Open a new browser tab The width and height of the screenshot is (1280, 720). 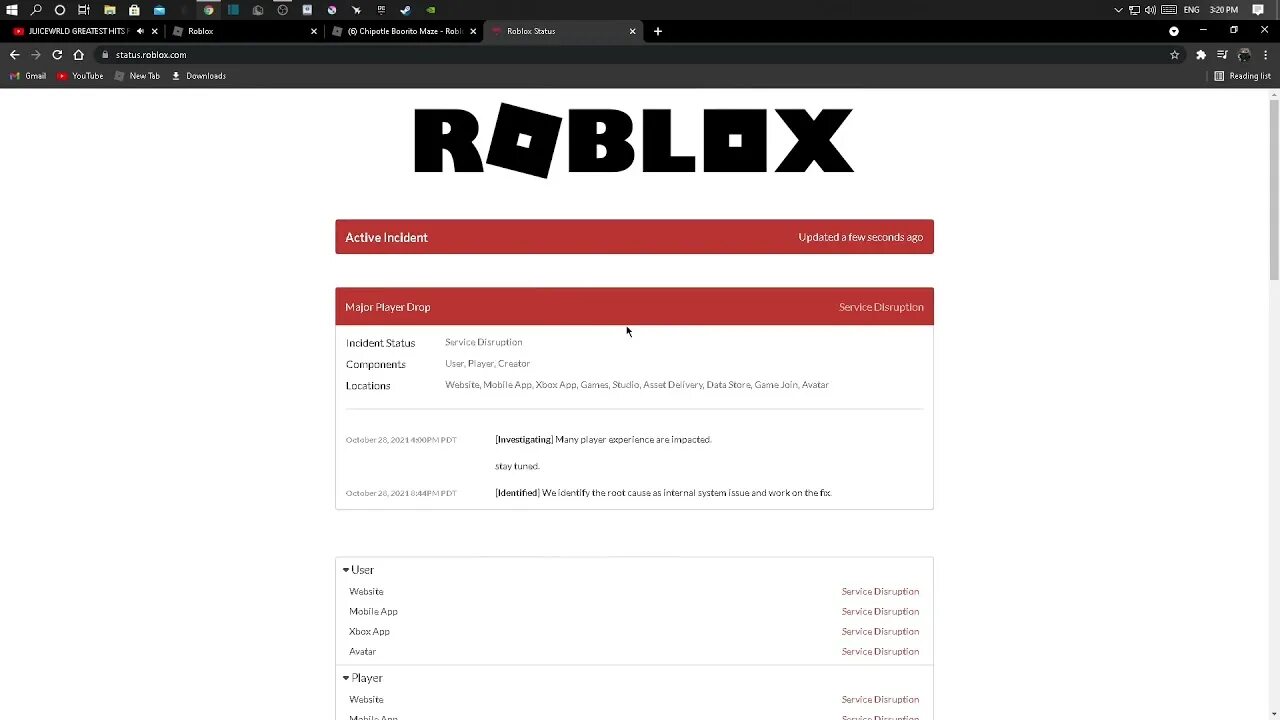[x=657, y=31]
